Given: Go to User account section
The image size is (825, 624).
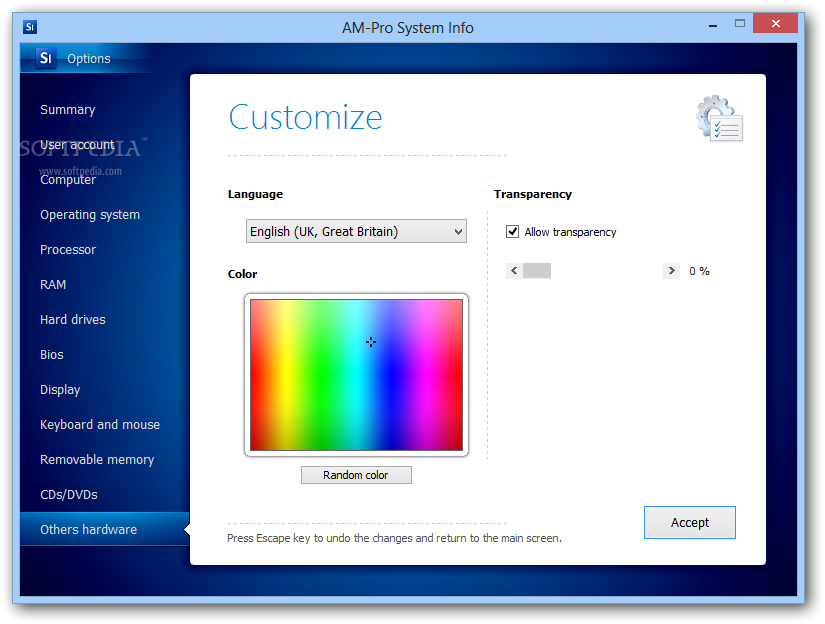Looking at the screenshot, I should [x=77, y=145].
